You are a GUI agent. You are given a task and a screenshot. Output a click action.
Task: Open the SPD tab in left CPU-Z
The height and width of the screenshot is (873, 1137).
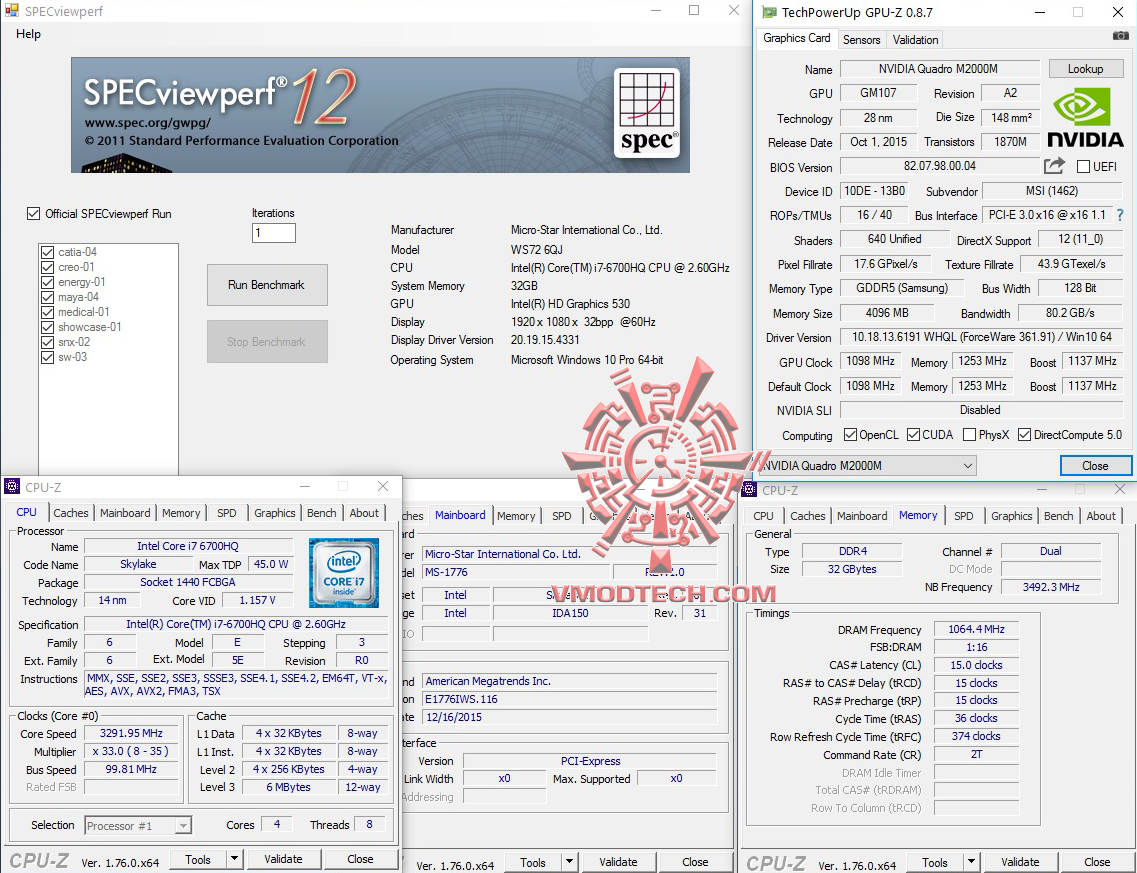226,513
